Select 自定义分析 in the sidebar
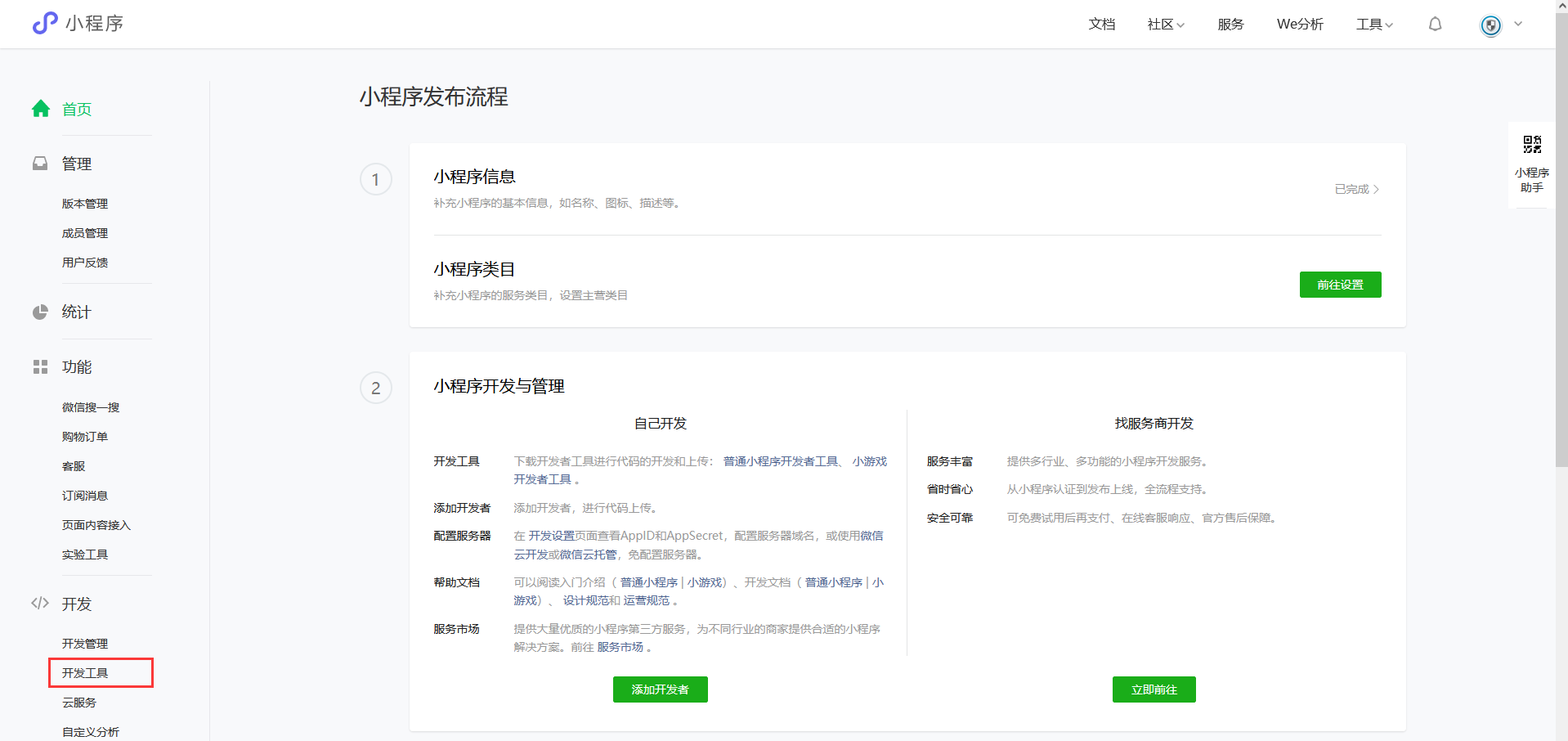 [91, 732]
